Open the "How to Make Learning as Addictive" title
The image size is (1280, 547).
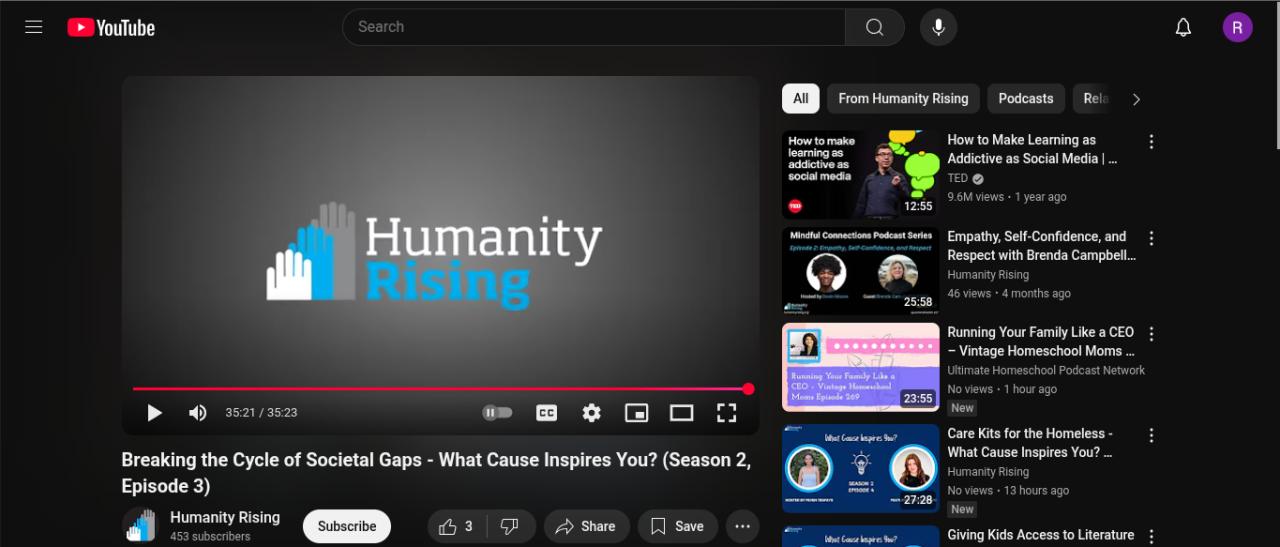click(x=1032, y=149)
